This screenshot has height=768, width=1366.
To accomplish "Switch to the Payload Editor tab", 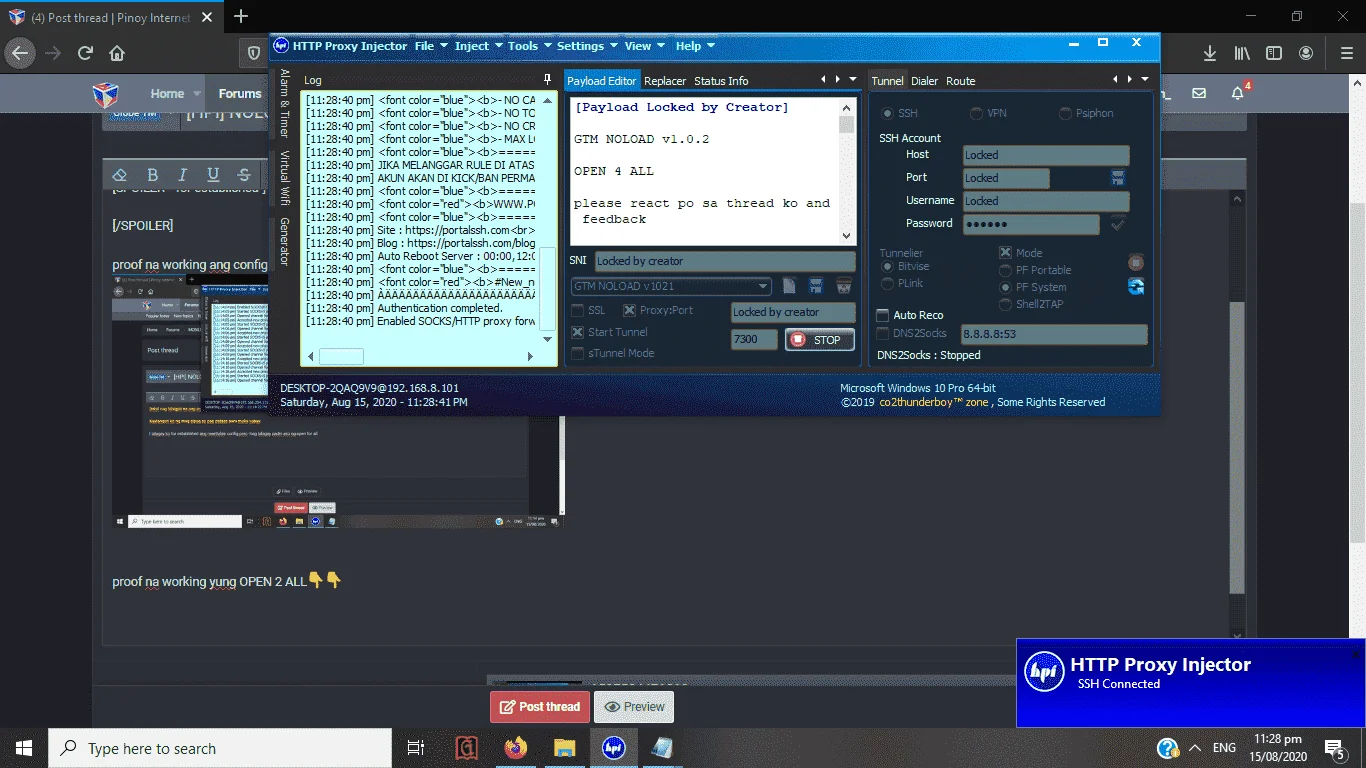I will [601, 81].
